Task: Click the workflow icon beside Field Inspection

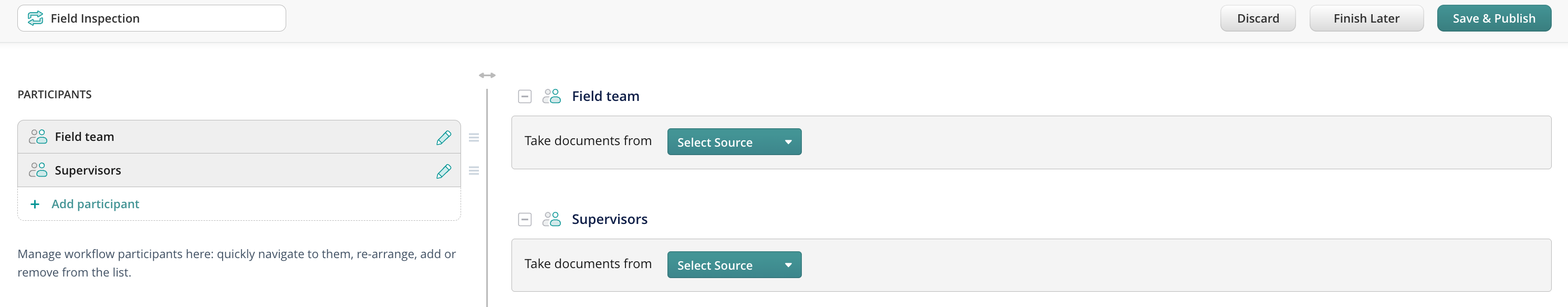Action: pos(35,18)
